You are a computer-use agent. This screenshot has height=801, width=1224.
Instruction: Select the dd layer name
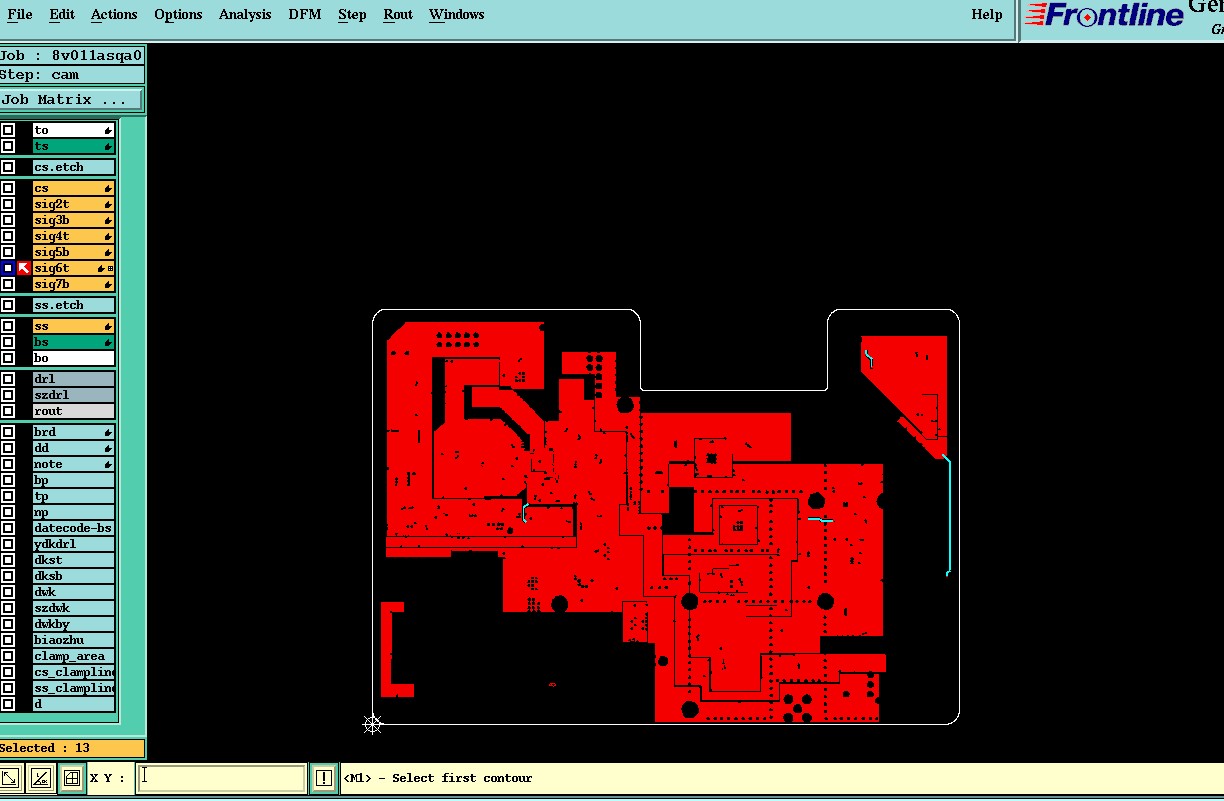point(73,448)
